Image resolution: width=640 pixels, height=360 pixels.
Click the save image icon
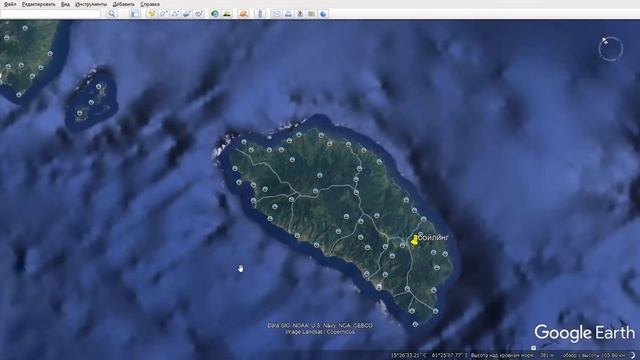[x=300, y=13]
